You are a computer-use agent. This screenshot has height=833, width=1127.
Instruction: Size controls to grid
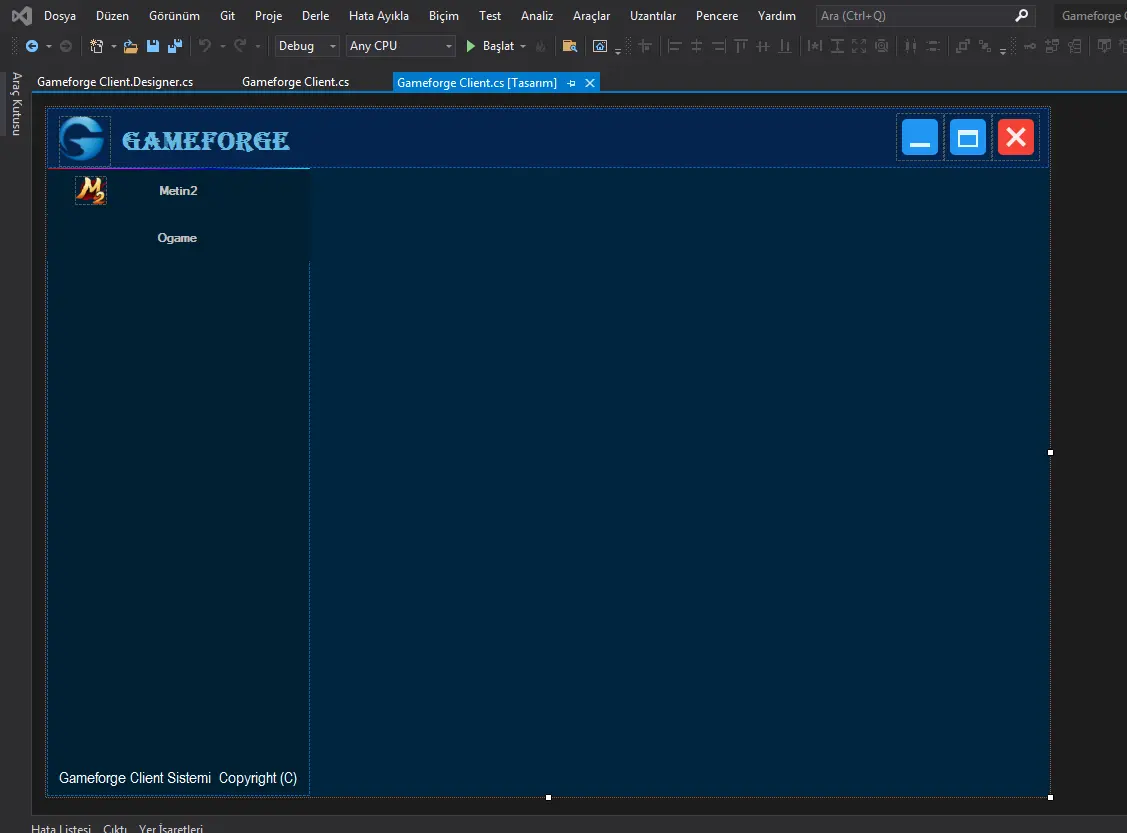point(881,46)
